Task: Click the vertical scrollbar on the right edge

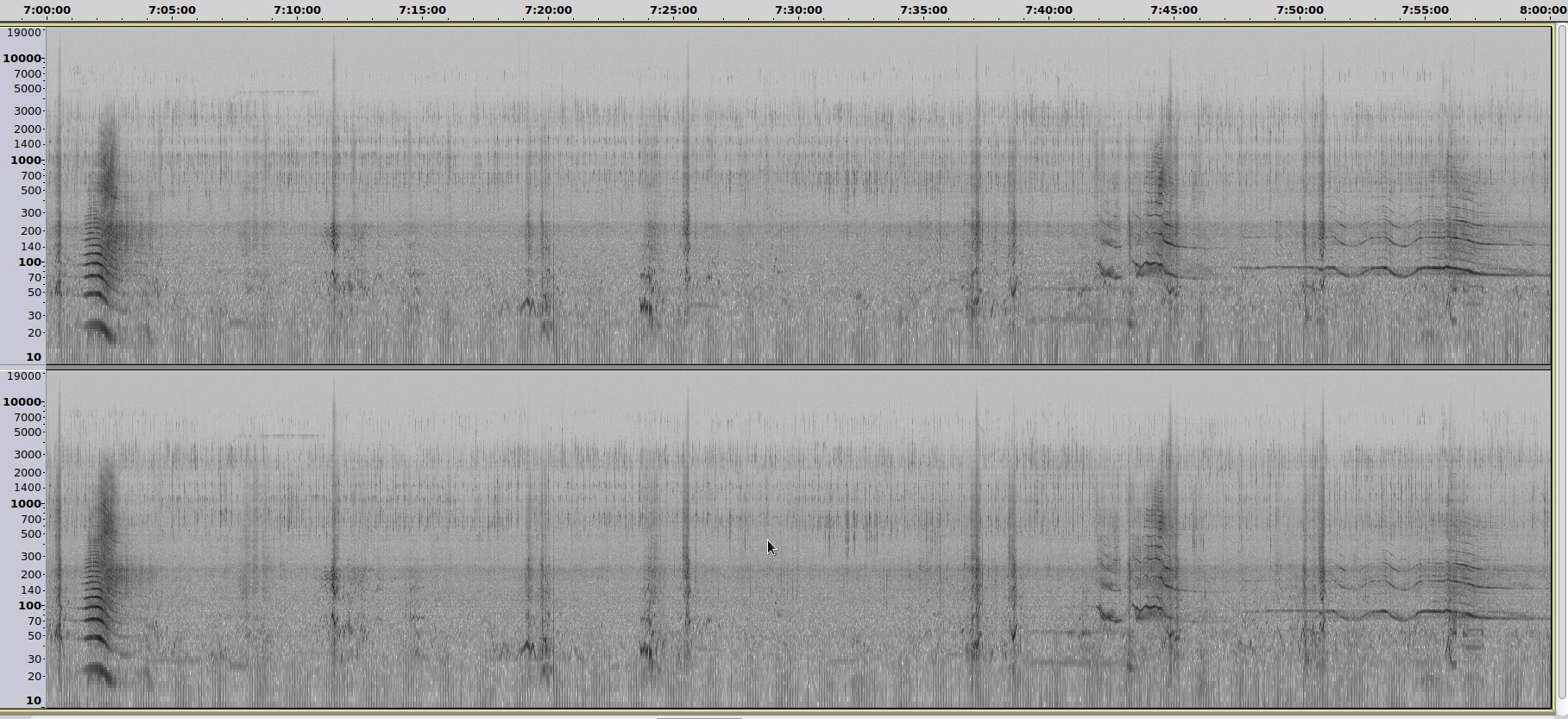Action: 1560,363
